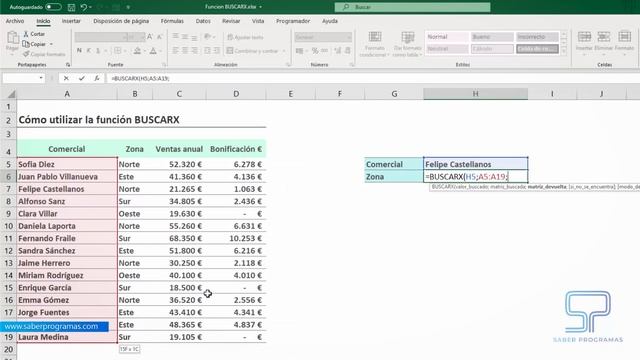Click Copiar formato brush
Screen dimensions: 640x360
pos(44,54)
